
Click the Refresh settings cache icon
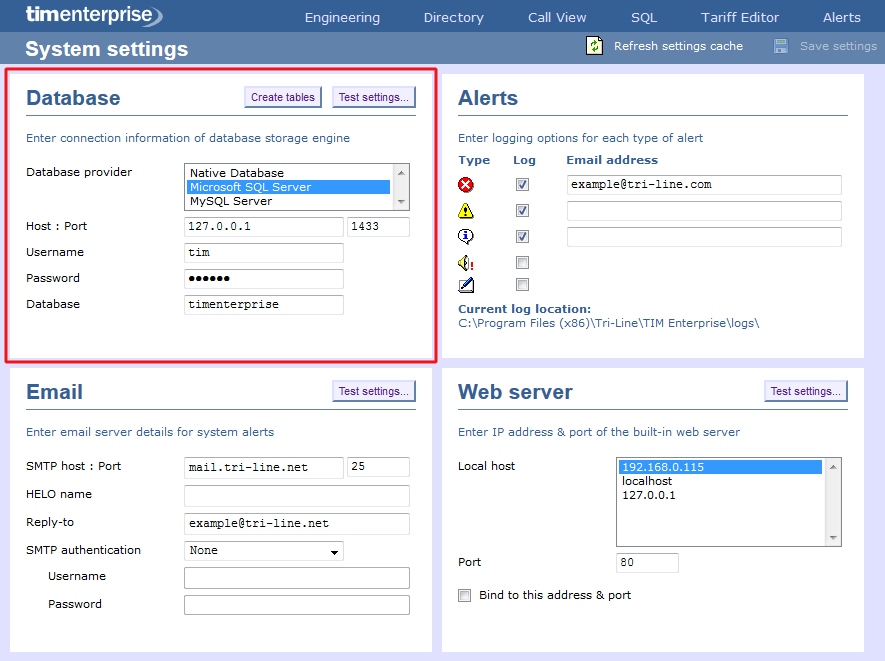(594, 46)
